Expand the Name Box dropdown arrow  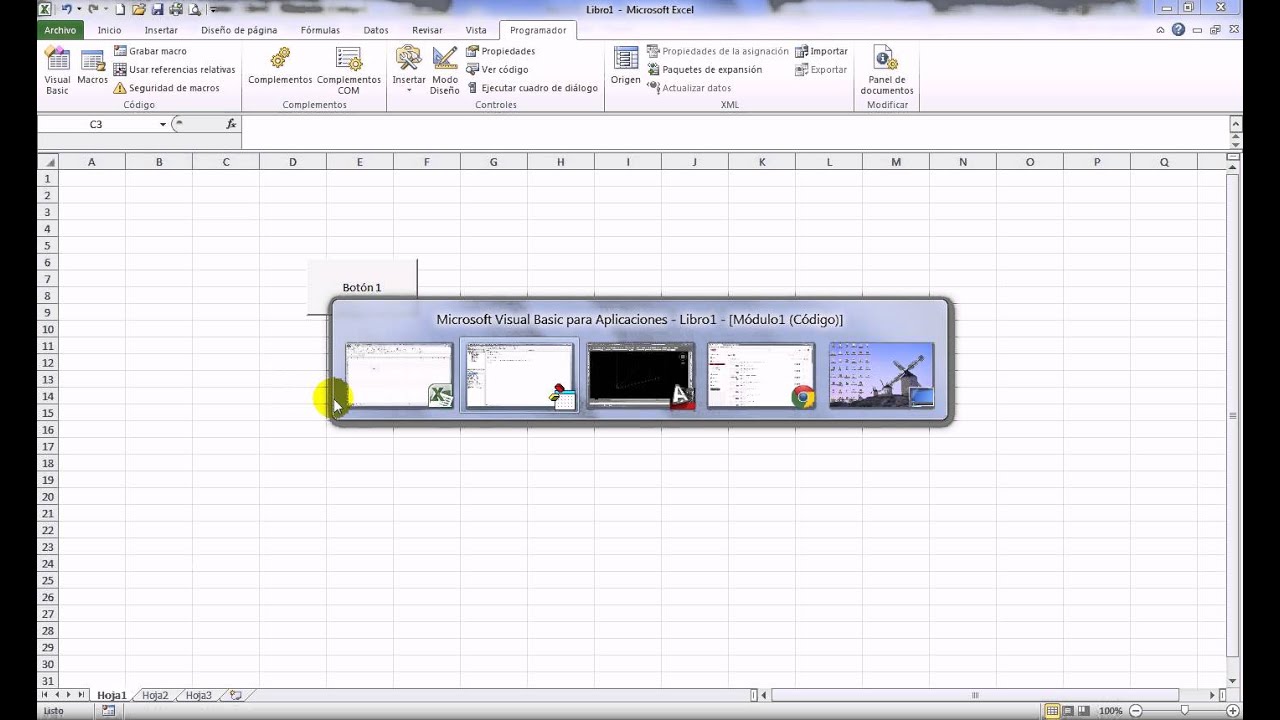tap(162, 124)
